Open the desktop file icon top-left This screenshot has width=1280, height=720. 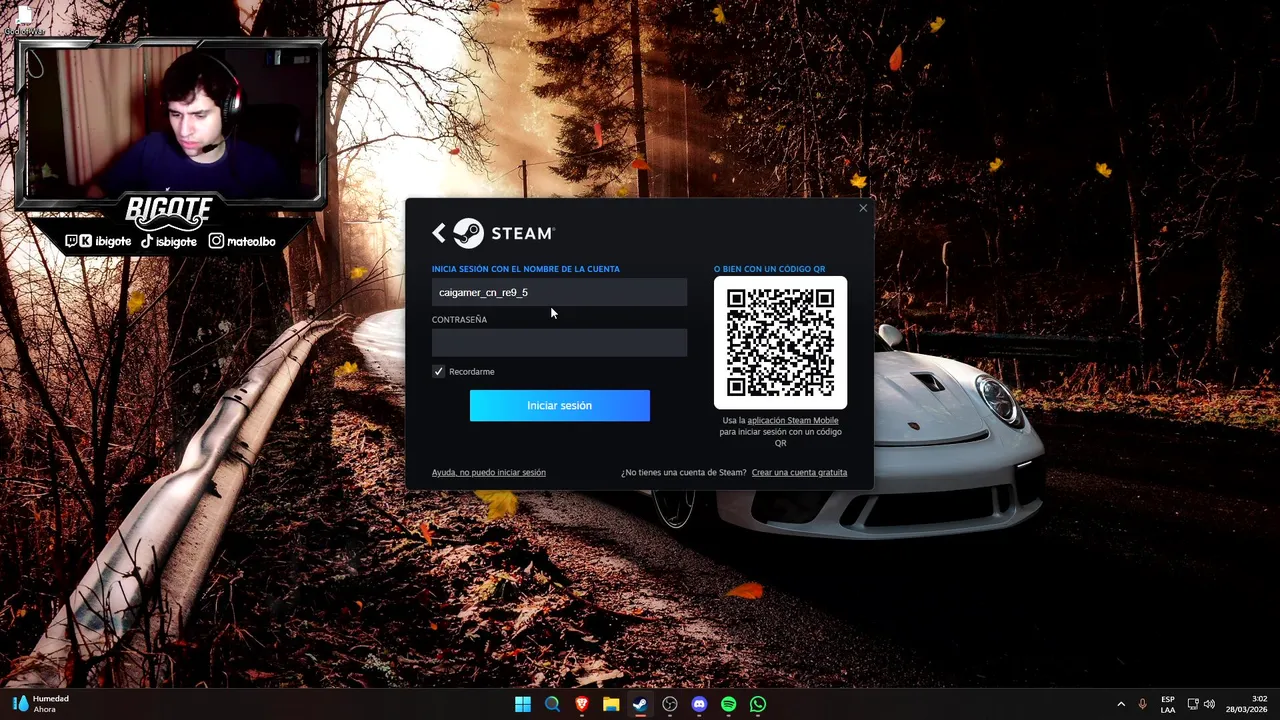coord(24,20)
